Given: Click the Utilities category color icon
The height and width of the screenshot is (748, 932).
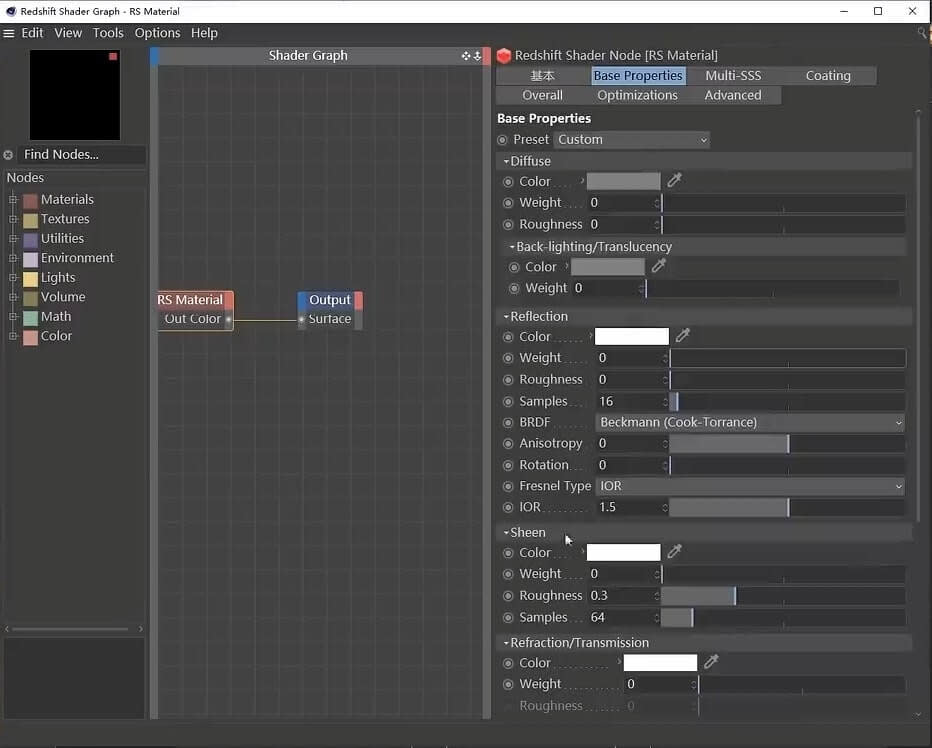Looking at the screenshot, I should (30, 240).
